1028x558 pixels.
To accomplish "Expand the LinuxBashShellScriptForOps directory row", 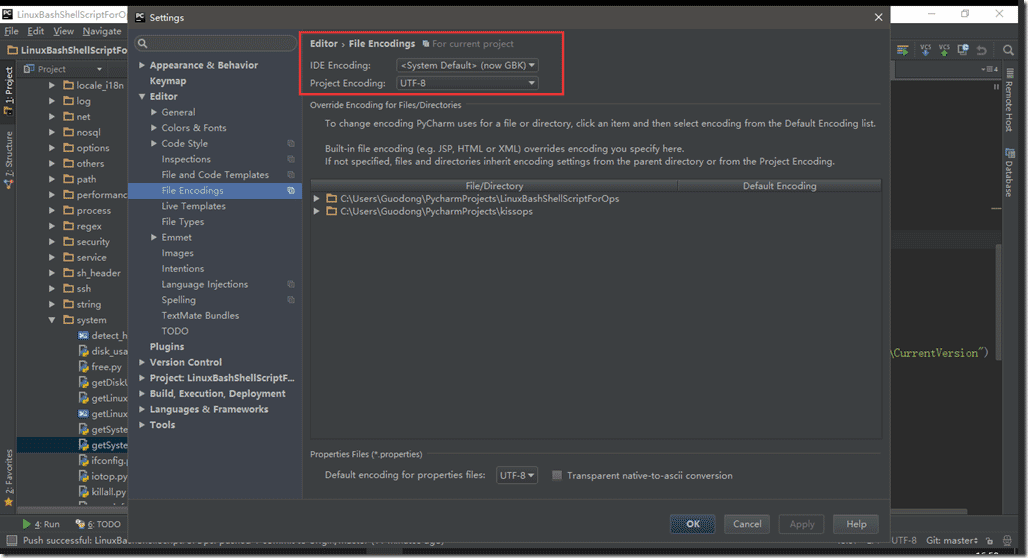I will click(317, 198).
